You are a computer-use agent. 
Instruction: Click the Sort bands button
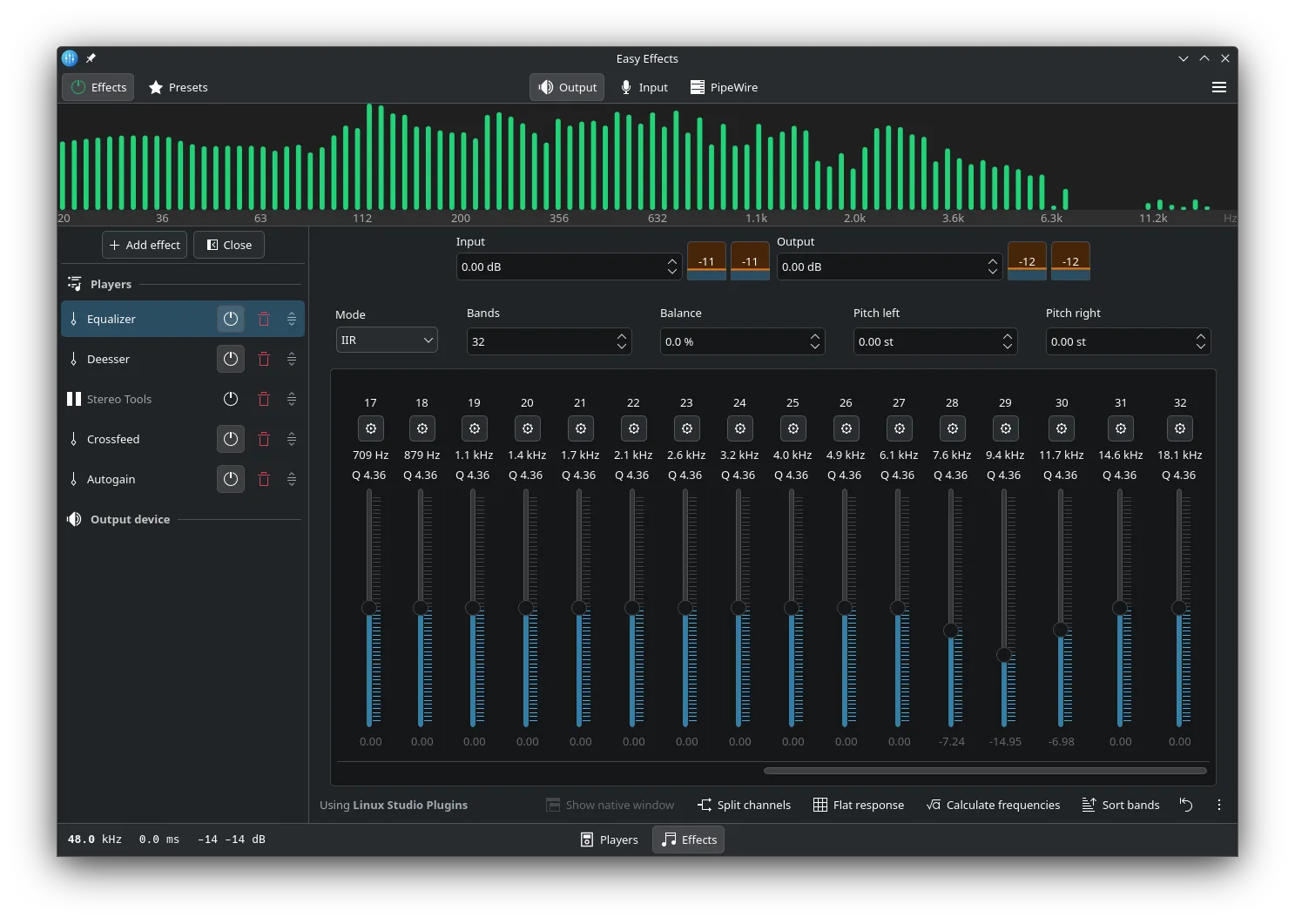coord(1121,805)
